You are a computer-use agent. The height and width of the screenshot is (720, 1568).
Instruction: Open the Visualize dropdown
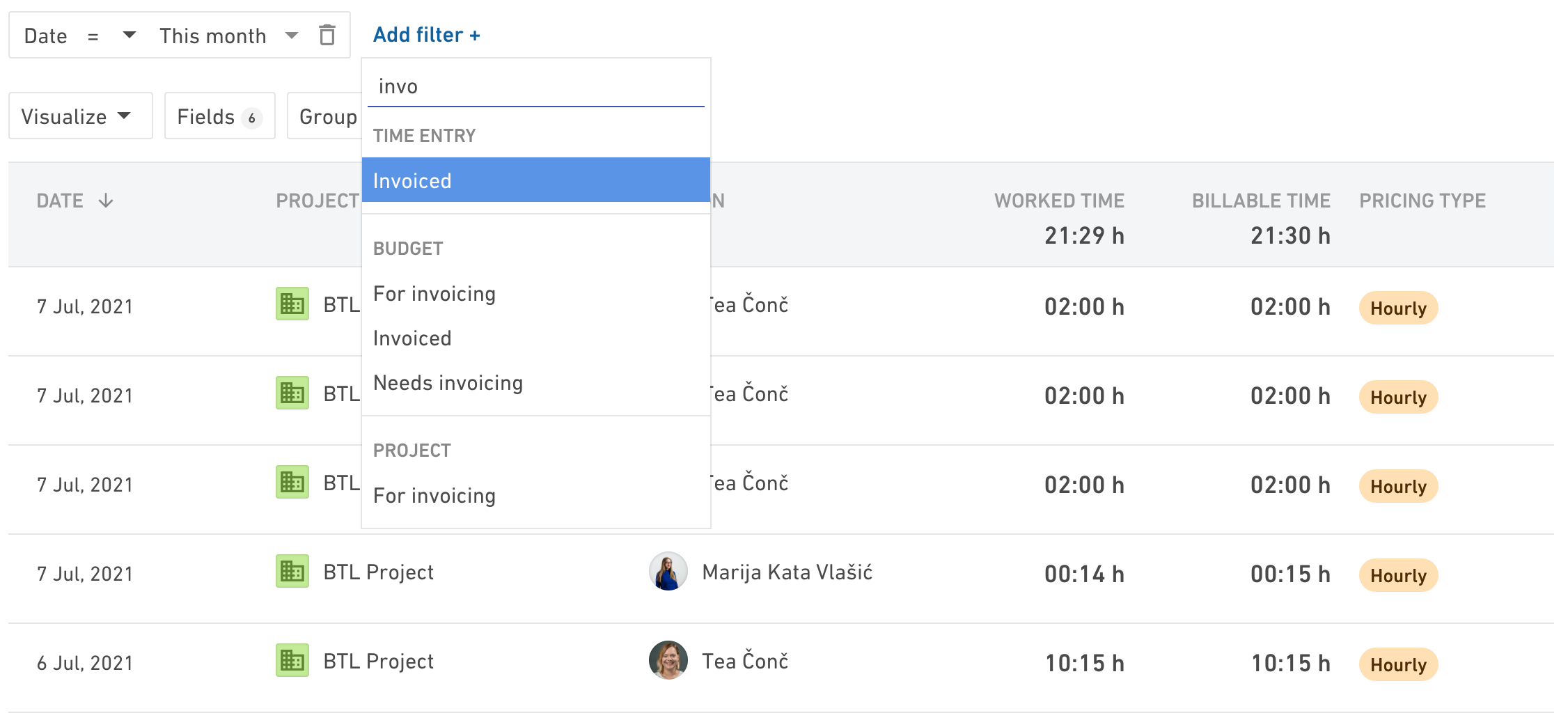[81, 116]
